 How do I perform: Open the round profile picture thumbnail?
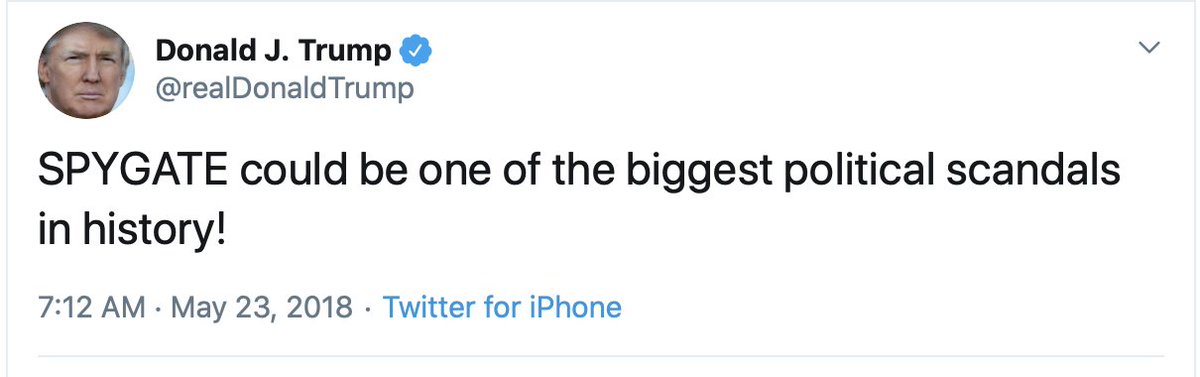click(x=85, y=71)
